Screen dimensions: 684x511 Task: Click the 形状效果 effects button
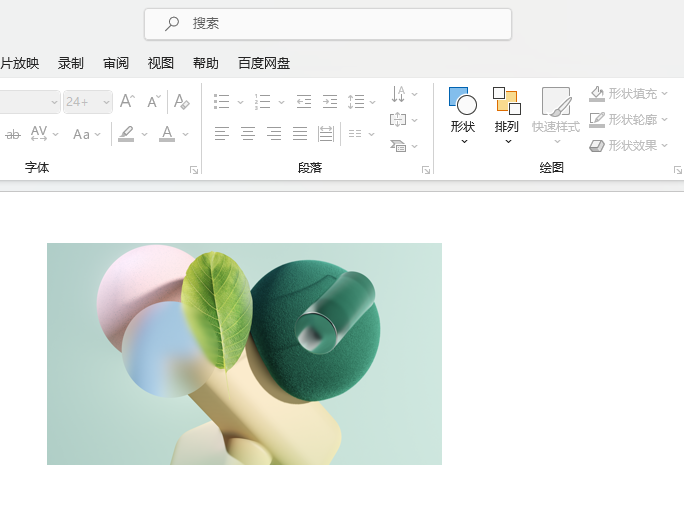click(622, 145)
